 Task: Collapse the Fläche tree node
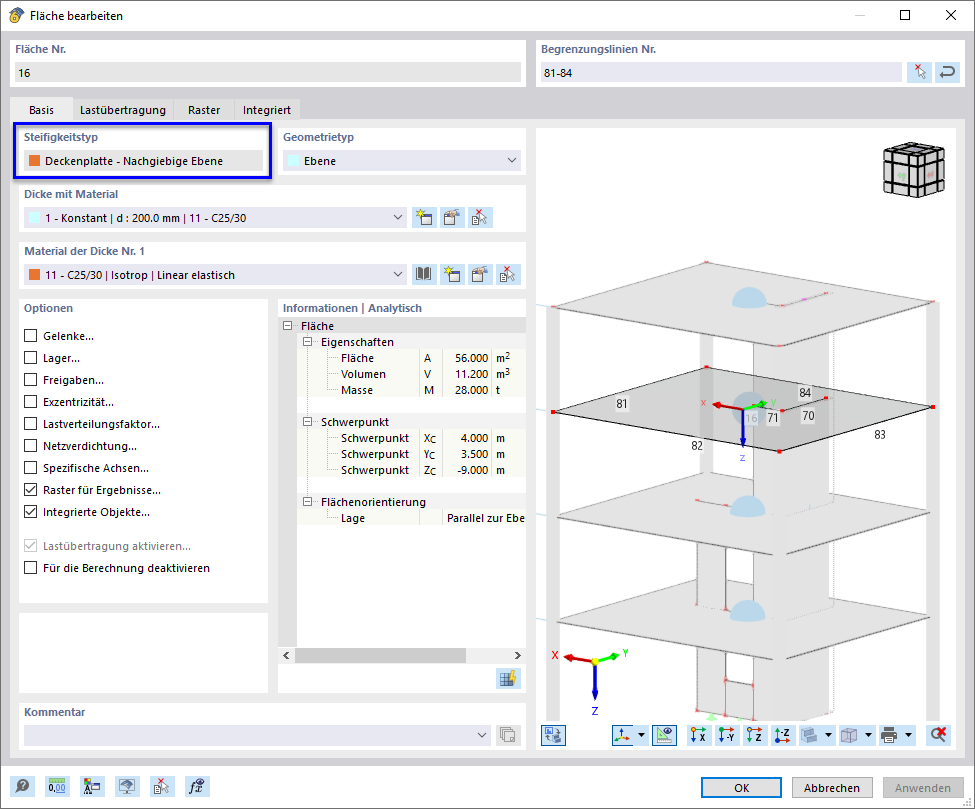(288, 326)
